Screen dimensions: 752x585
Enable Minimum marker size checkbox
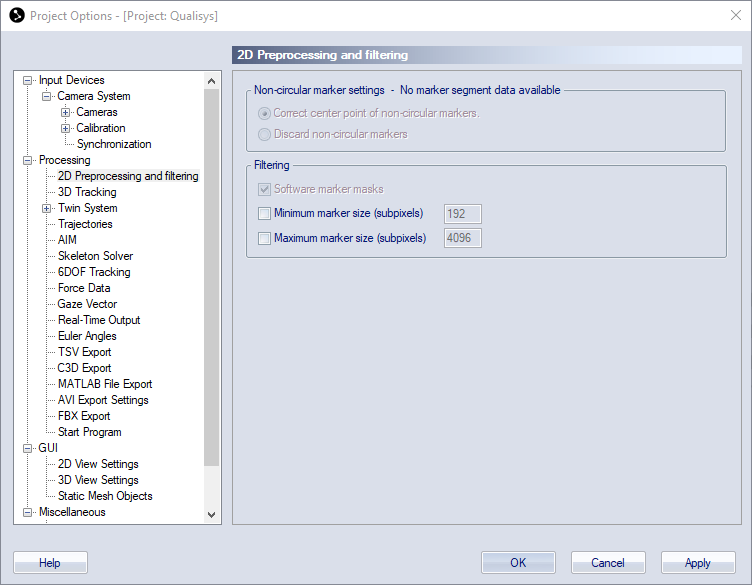tap(265, 213)
